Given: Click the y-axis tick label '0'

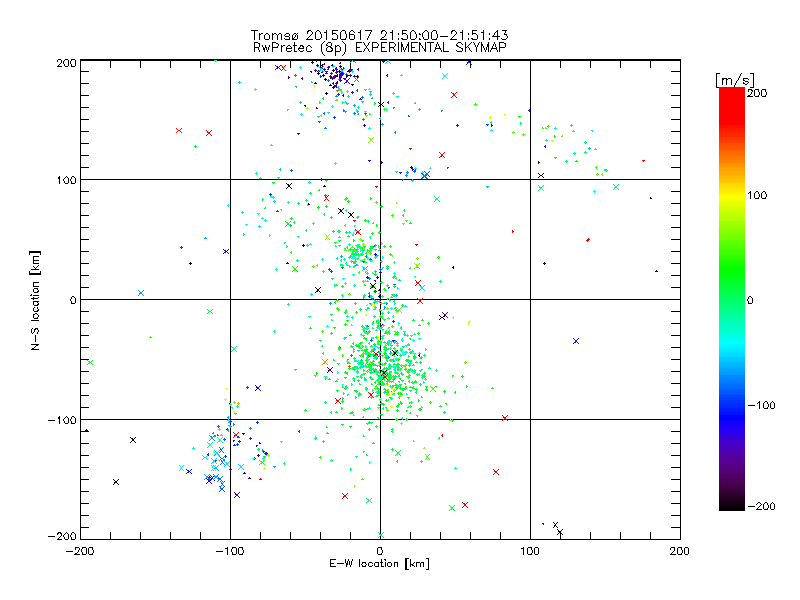Looking at the screenshot, I should pos(73,300).
